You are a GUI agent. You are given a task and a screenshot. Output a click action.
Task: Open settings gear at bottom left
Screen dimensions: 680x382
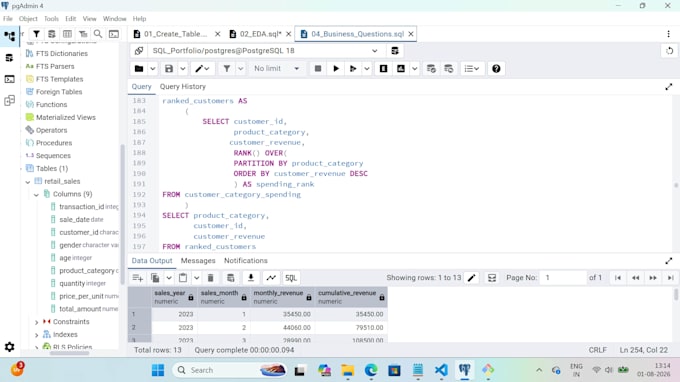pyautogui.click(x=10, y=347)
